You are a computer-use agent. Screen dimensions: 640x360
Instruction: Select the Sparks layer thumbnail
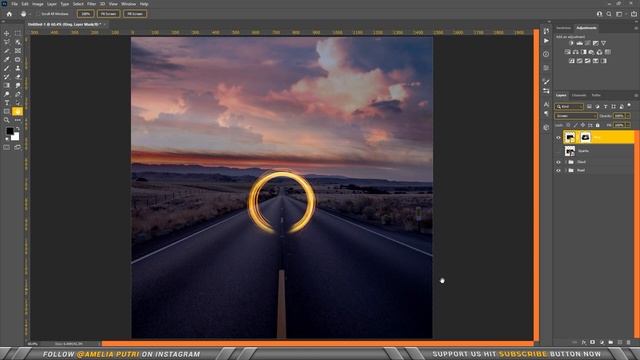[570, 151]
